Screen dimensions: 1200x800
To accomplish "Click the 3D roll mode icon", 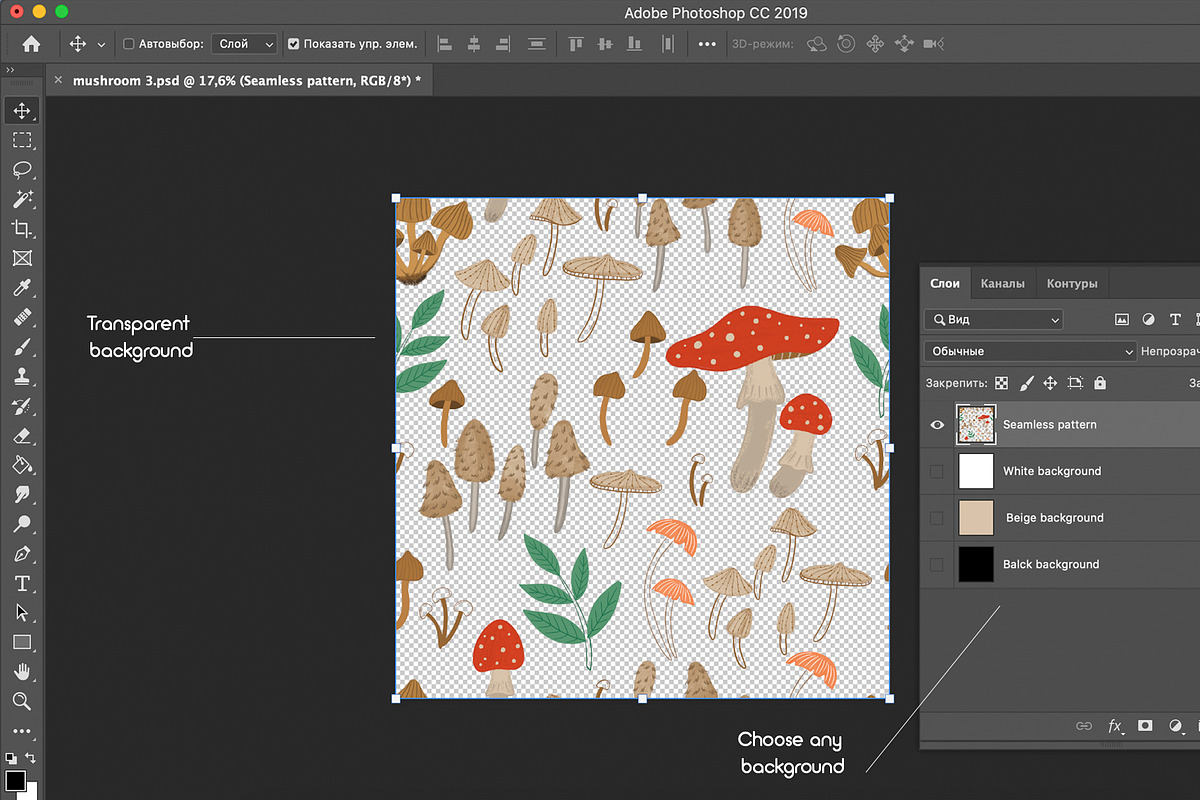I will 846,44.
